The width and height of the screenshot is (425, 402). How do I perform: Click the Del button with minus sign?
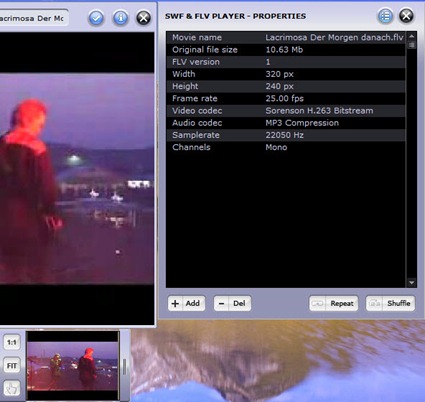click(x=232, y=303)
